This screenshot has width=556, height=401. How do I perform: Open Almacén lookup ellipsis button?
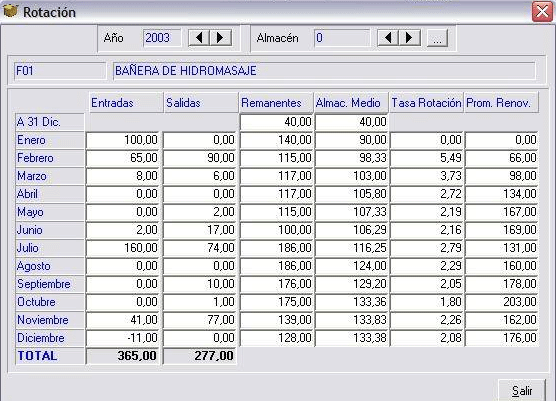pos(437,38)
